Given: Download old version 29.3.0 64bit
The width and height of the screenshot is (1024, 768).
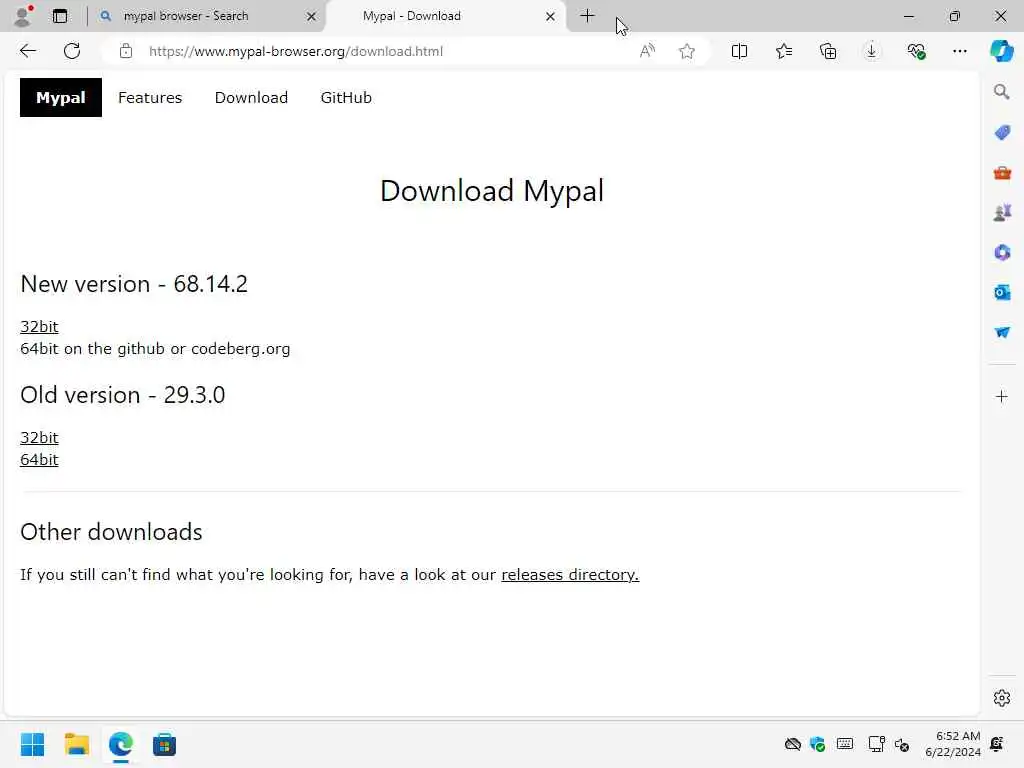Looking at the screenshot, I should (x=39, y=460).
